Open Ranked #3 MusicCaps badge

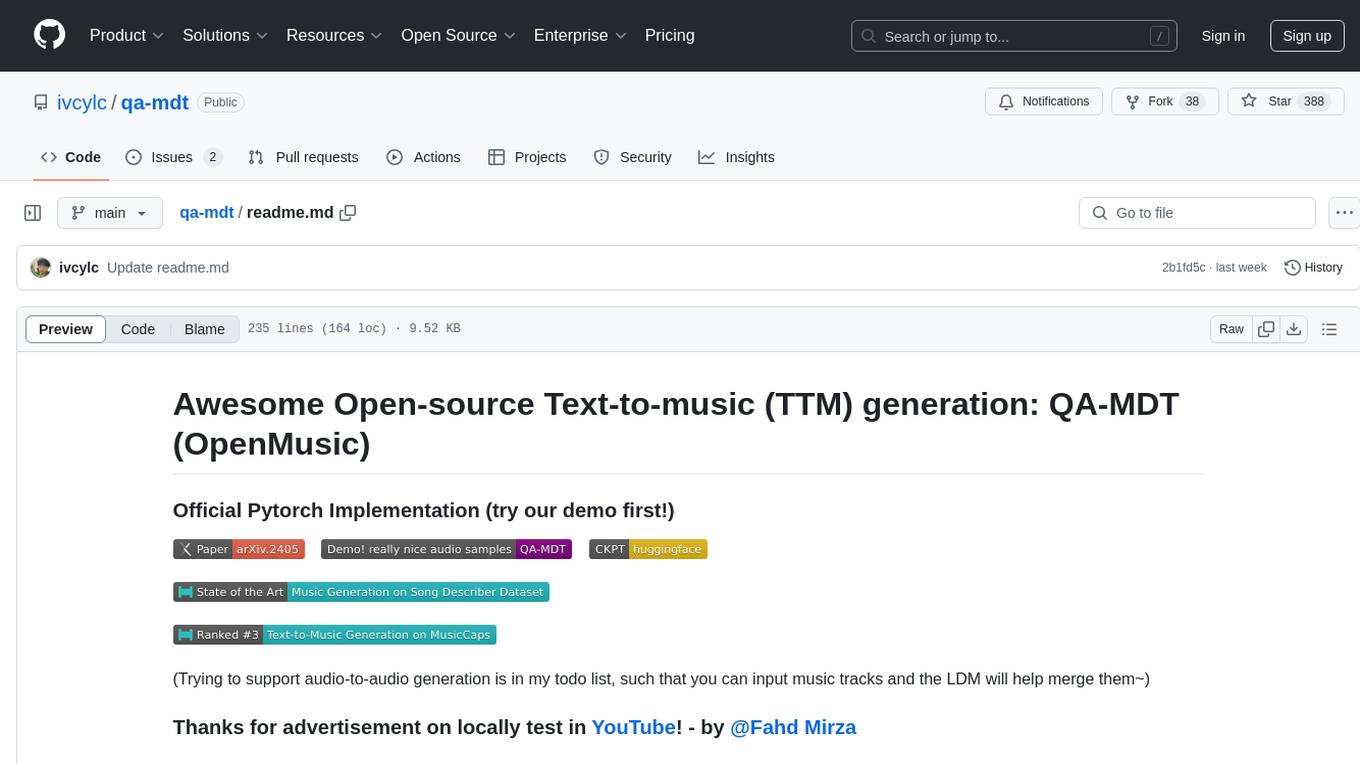[334, 635]
